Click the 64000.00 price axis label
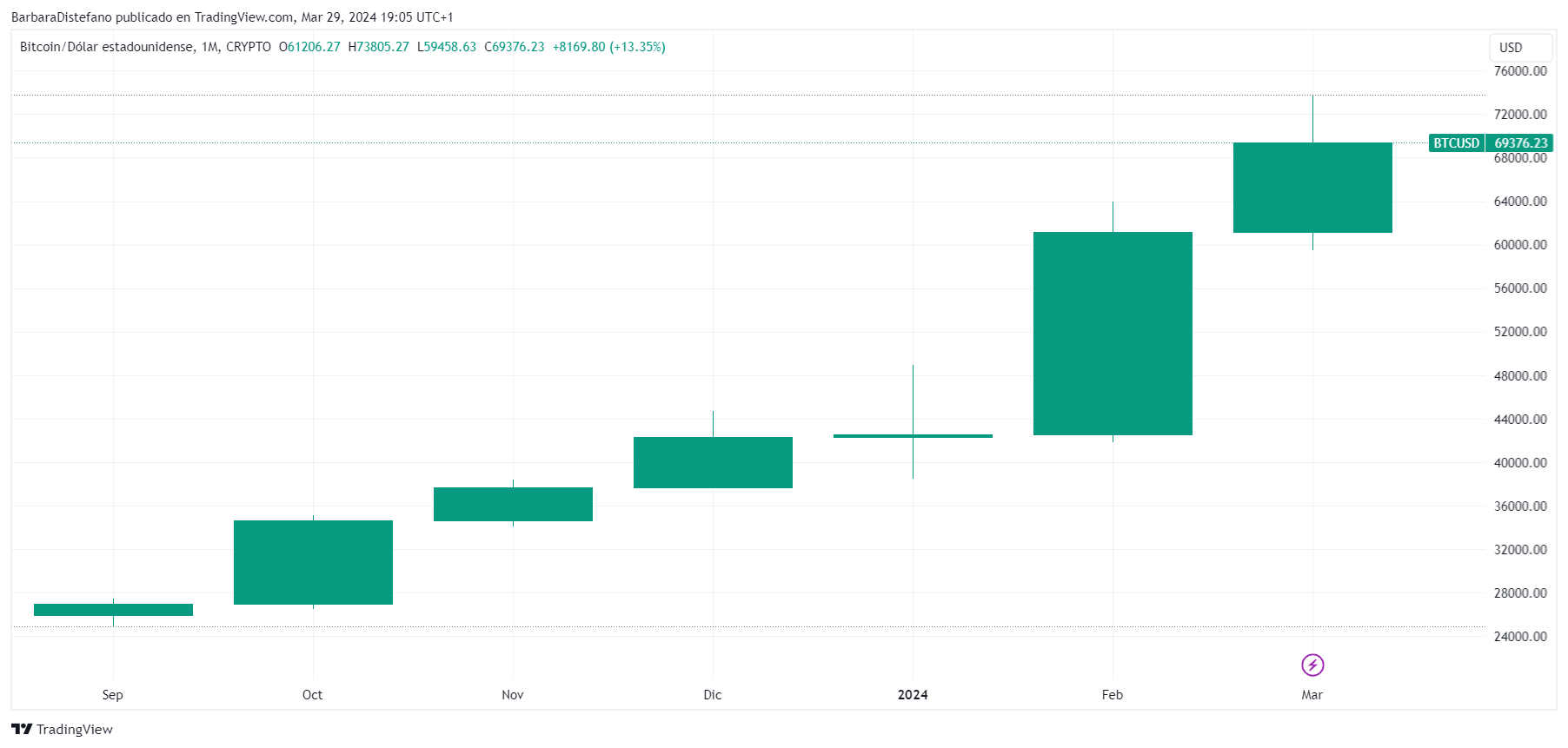Viewport: 1568px width, 748px height. [1520, 202]
